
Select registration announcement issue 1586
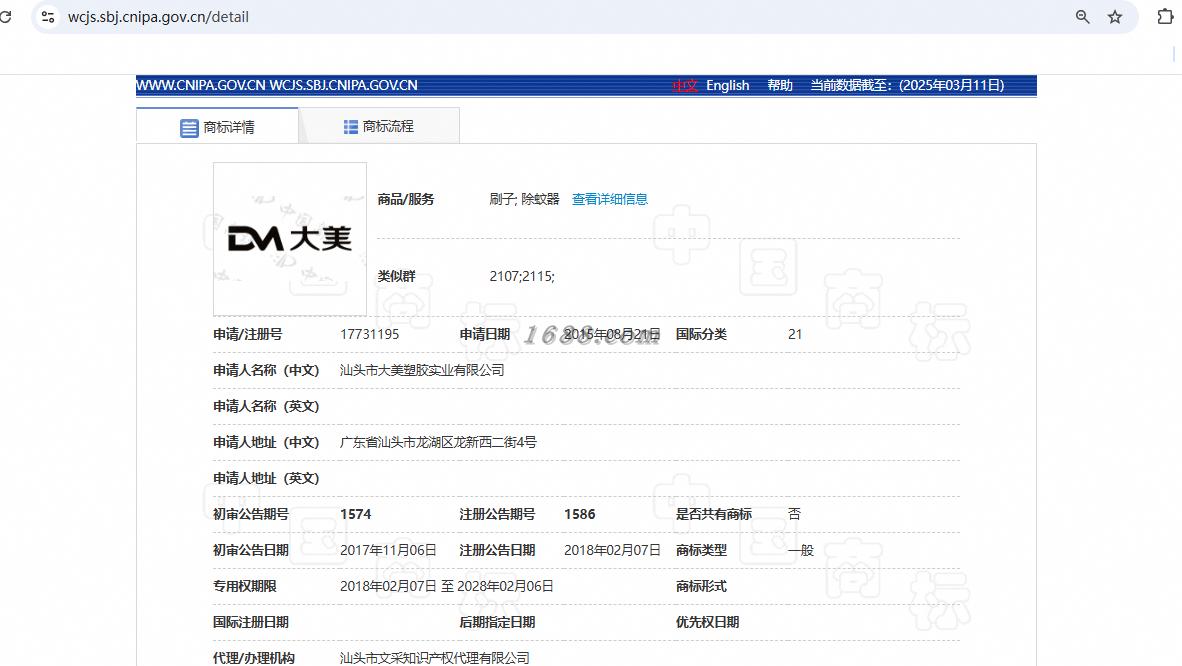point(580,514)
